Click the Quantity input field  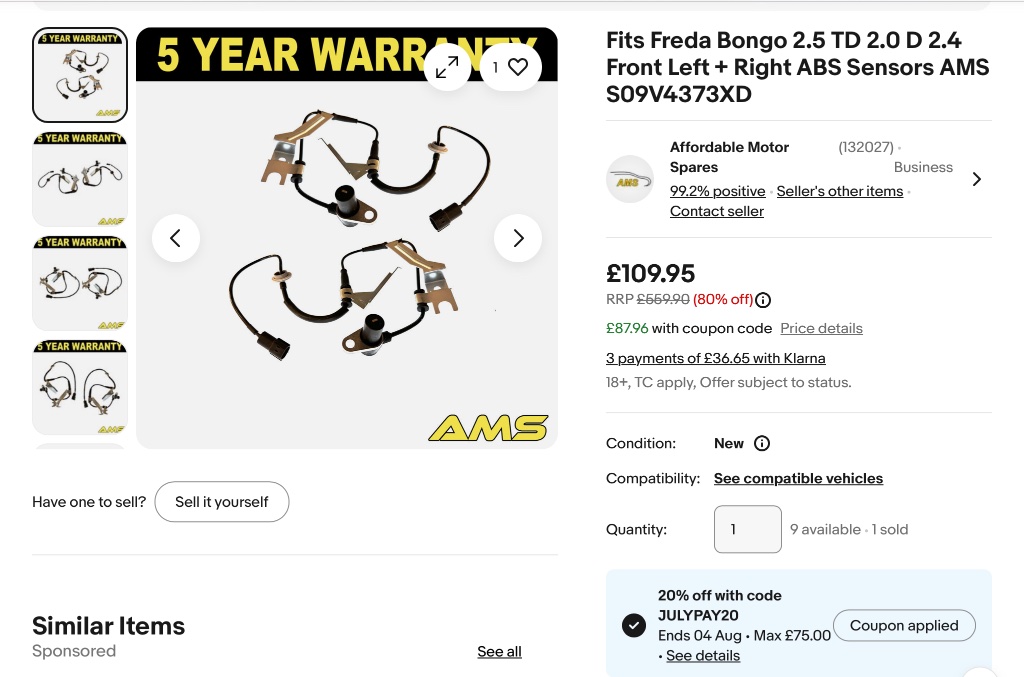point(747,529)
